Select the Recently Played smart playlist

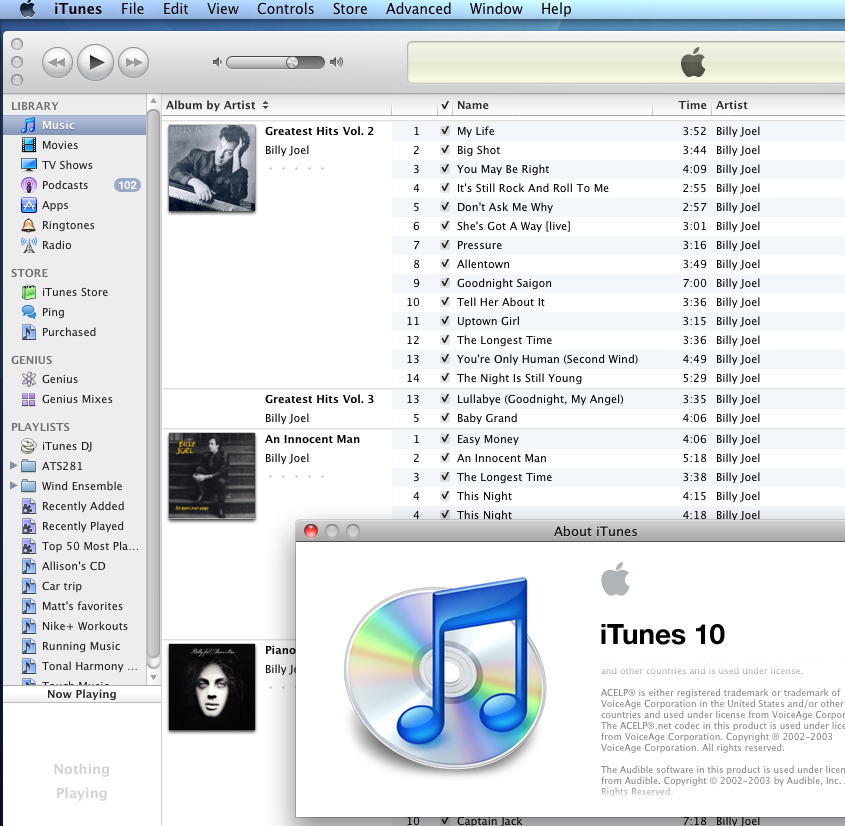point(82,526)
